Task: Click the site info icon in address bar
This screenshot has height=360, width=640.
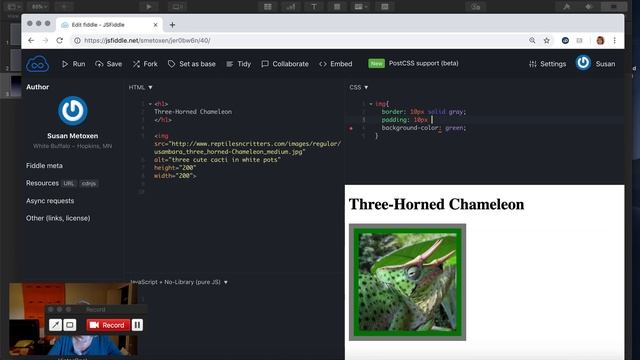Action: point(77,40)
